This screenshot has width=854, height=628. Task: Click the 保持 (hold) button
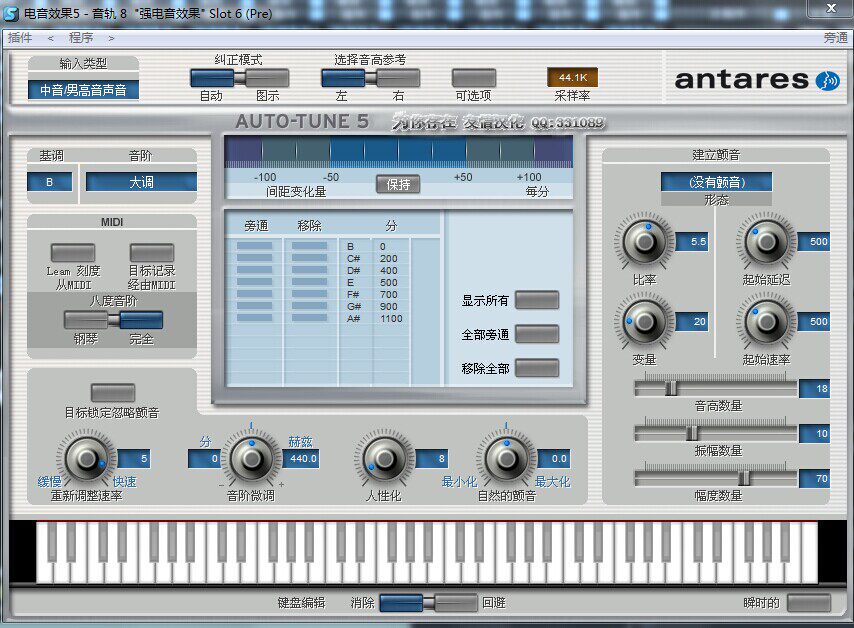click(398, 185)
